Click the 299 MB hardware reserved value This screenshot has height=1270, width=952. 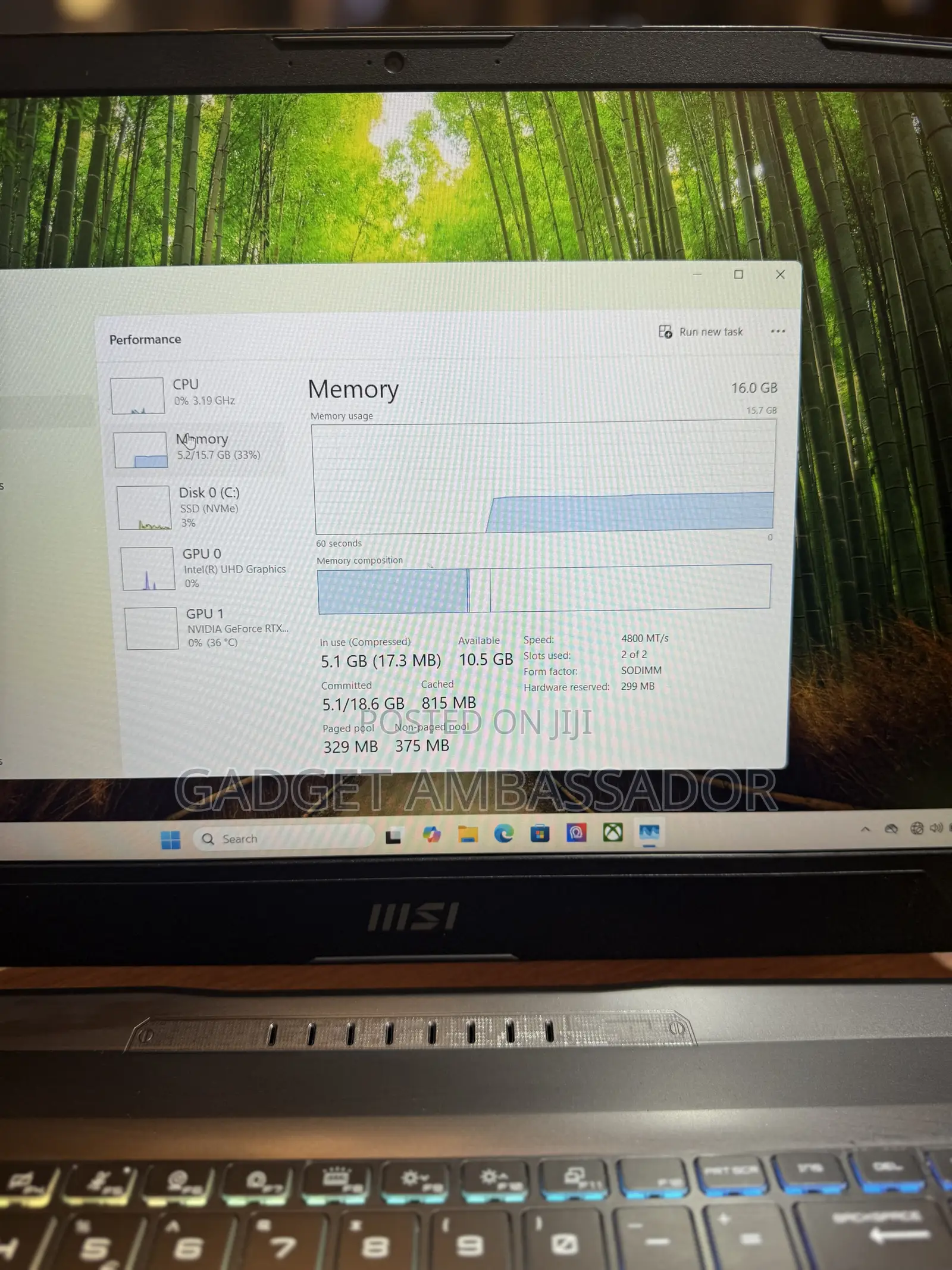click(x=638, y=686)
